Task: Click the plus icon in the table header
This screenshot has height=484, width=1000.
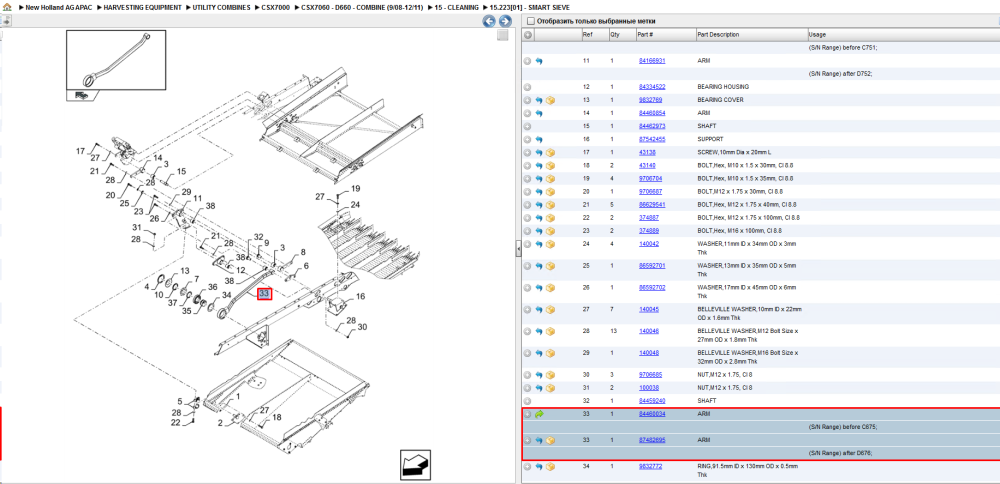Action: (527, 34)
